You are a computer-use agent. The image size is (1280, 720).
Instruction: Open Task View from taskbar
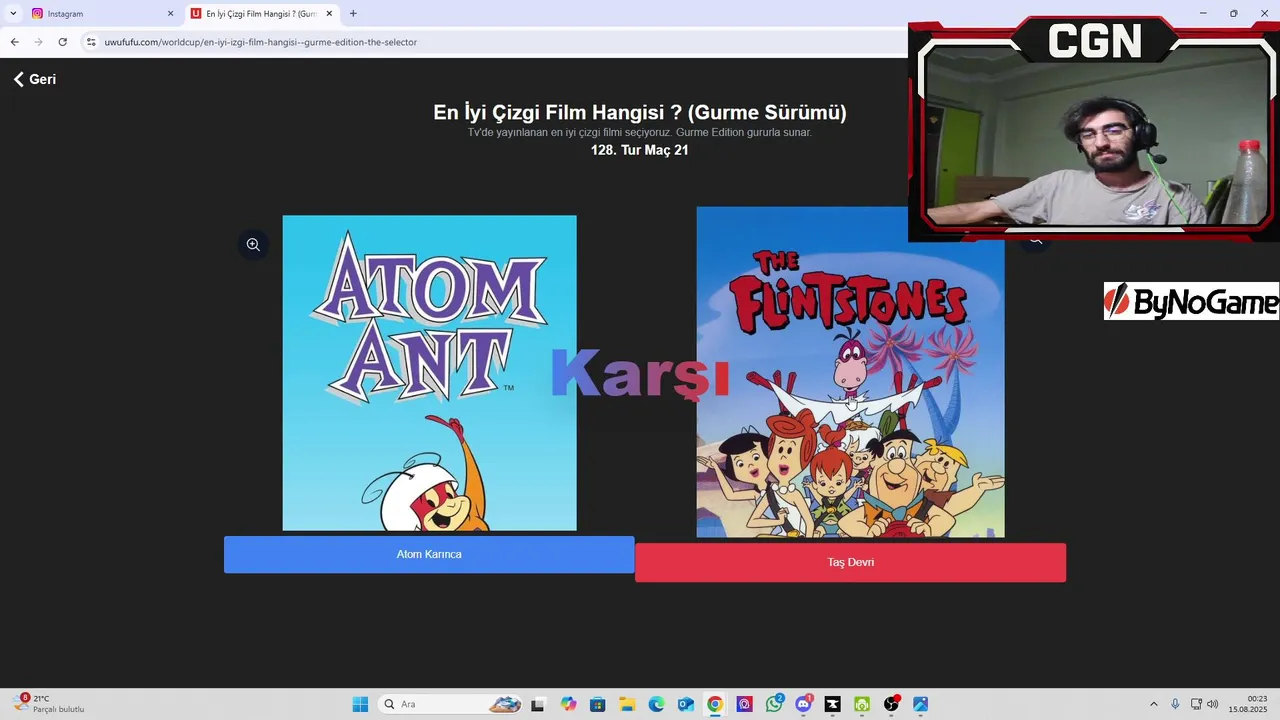point(538,704)
